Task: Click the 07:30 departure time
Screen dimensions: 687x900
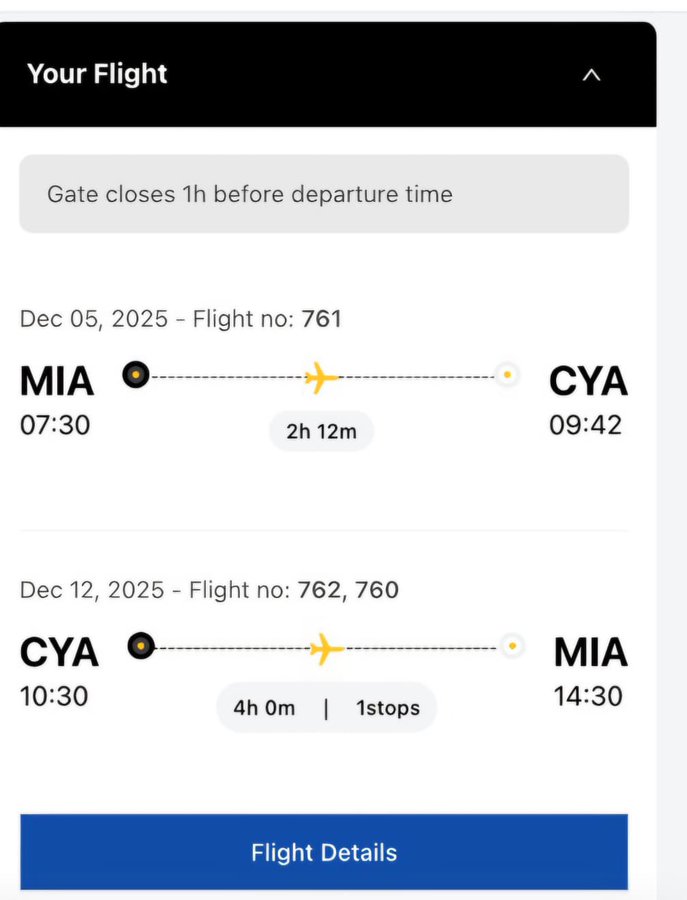Action: click(55, 425)
